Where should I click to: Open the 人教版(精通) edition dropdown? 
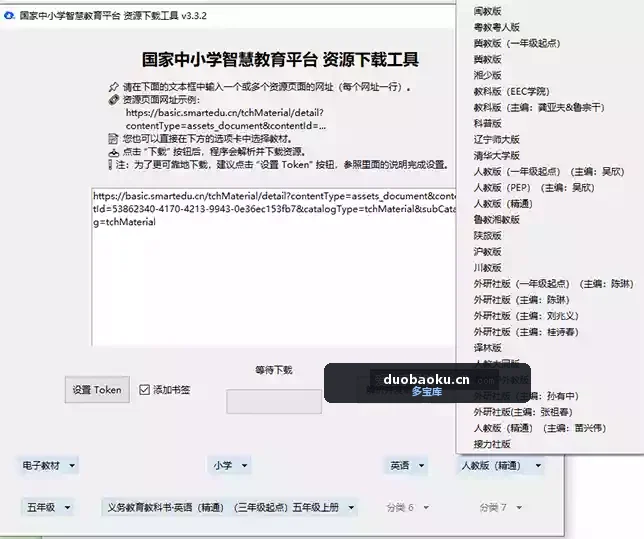click(x=501, y=465)
